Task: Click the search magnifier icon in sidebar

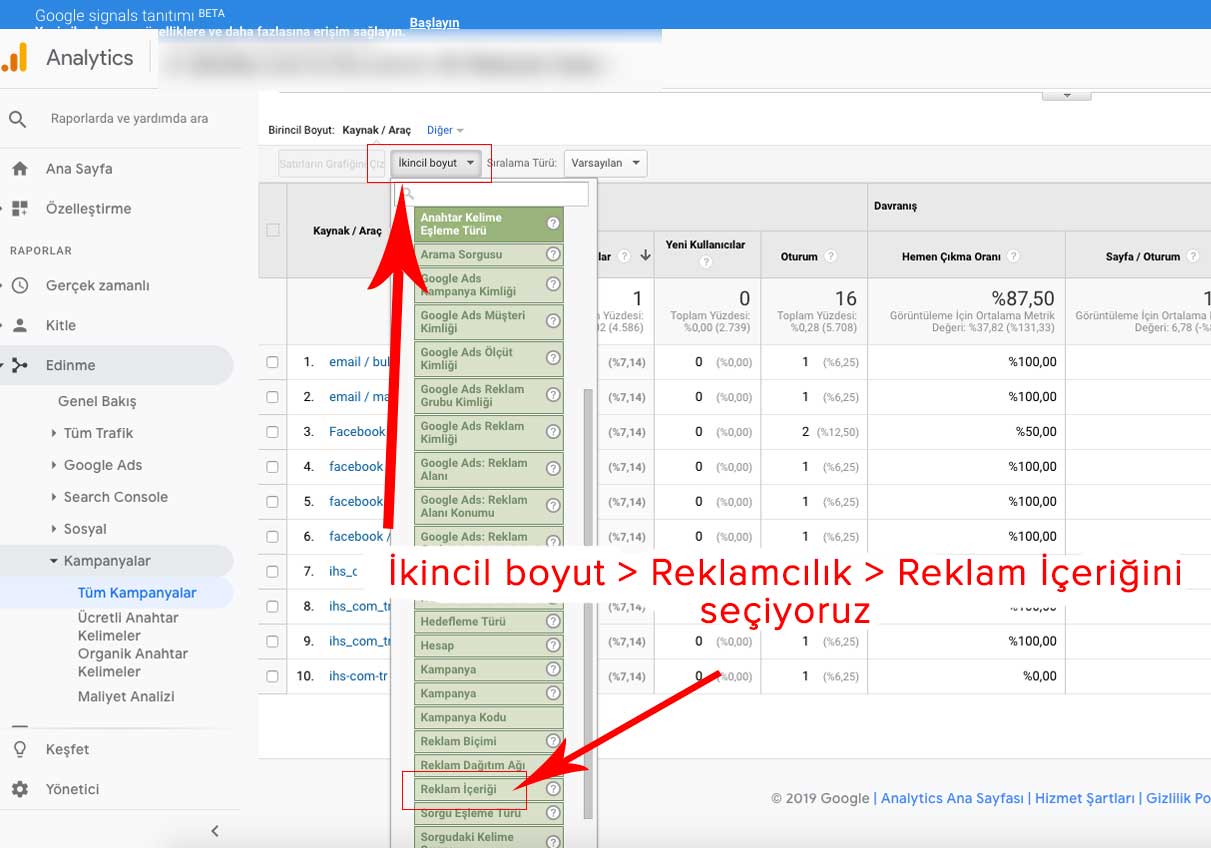Action: tap(18, 119)
